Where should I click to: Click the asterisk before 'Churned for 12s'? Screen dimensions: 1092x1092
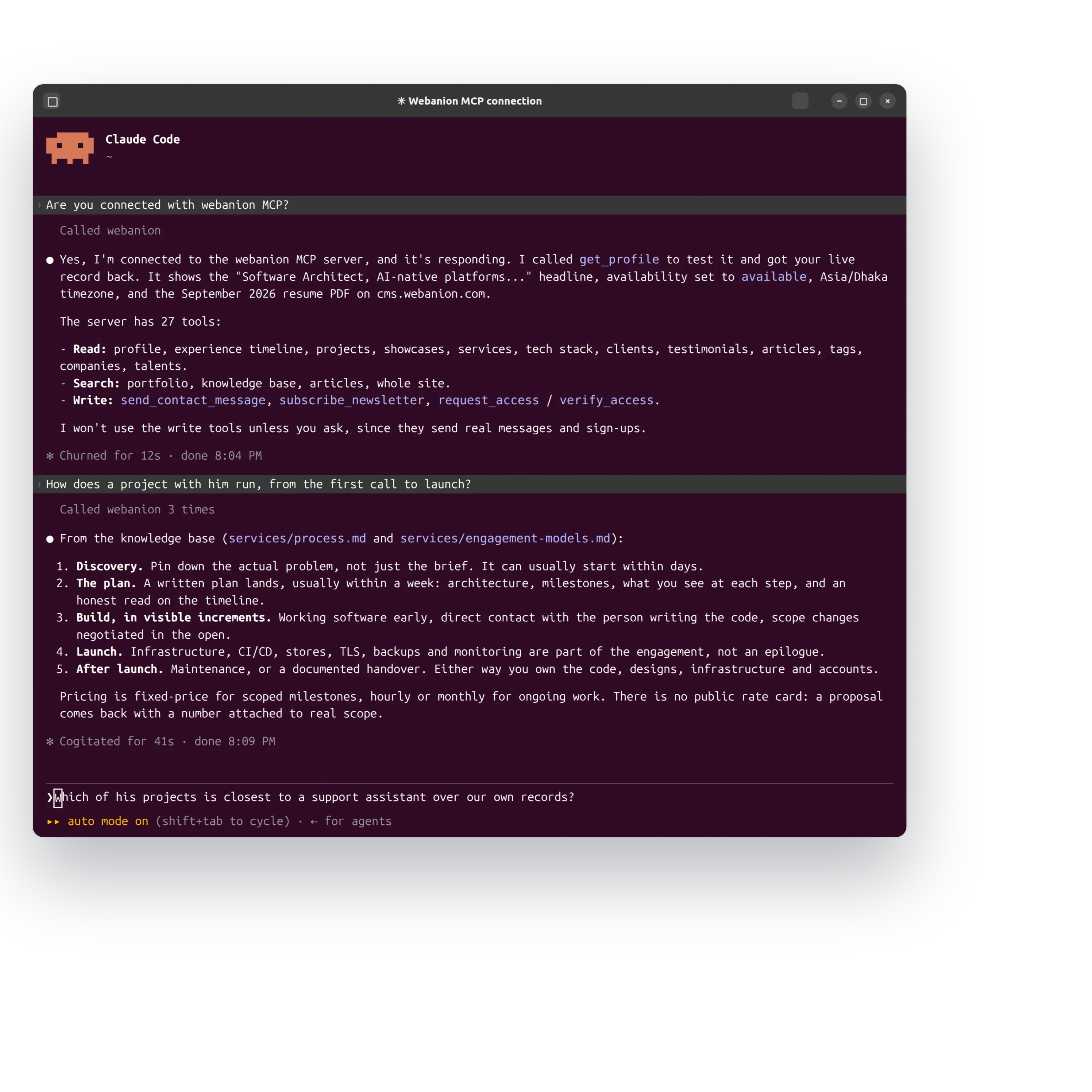[x=50, y=456]
